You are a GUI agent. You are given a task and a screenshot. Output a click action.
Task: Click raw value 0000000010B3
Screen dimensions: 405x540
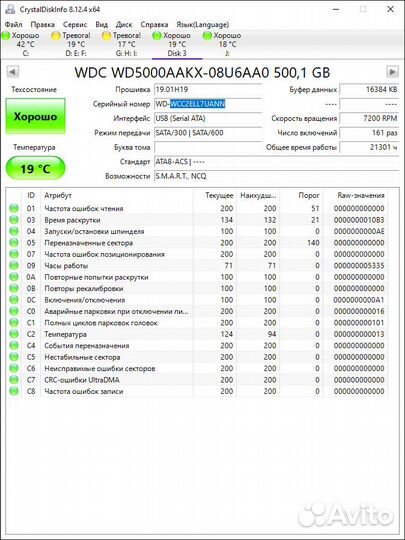[359, 220]
